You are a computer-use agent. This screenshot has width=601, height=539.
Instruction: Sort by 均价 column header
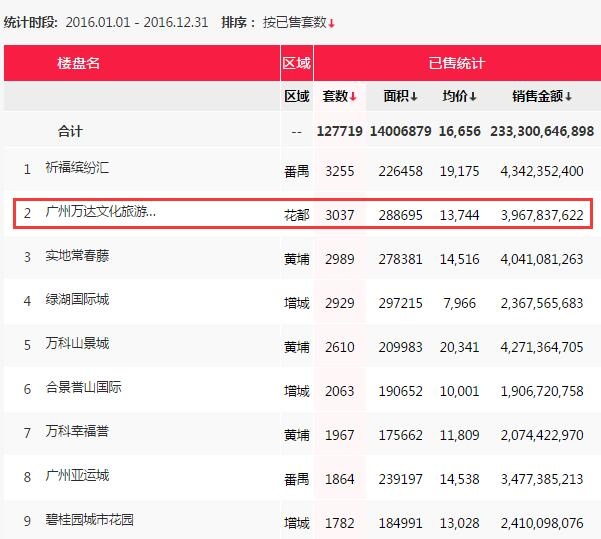point(460,96)
